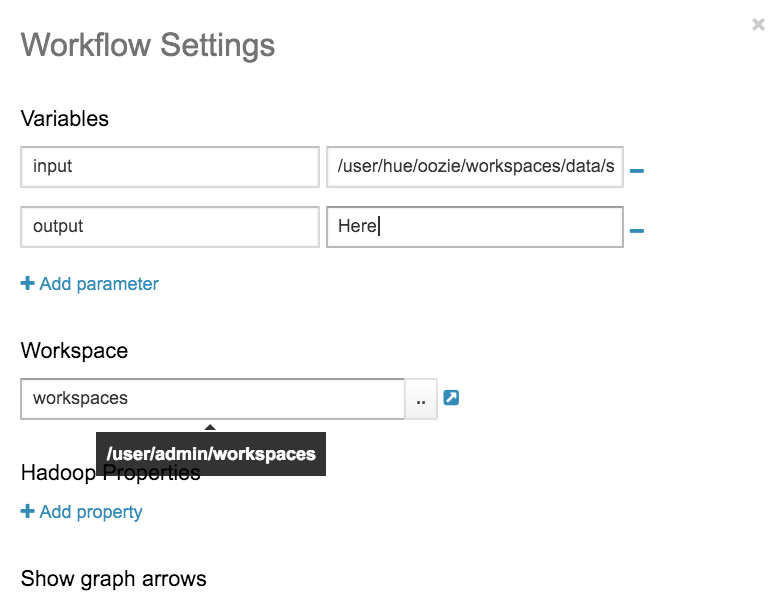Close the Workflow Settings dialog
This screenshot has height=602, width=780.
758,24
